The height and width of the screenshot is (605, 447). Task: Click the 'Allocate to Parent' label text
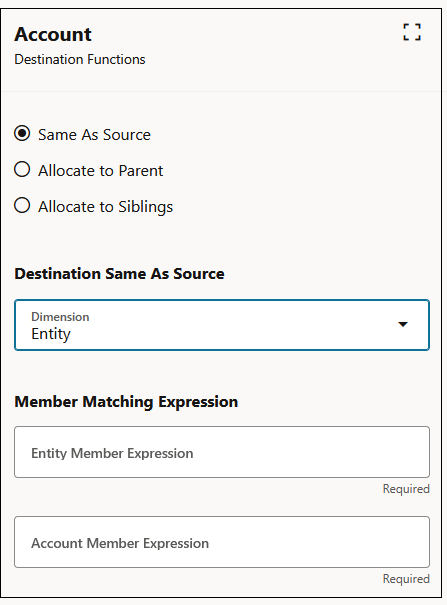(x=100, y=171)
